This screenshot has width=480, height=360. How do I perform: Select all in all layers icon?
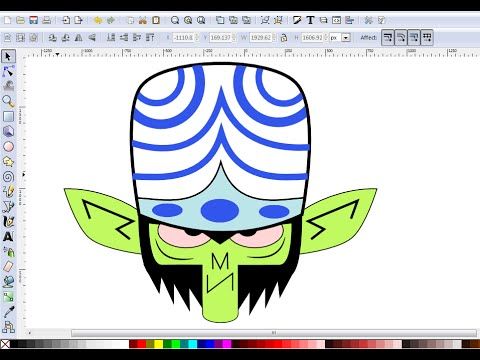(20, 38)
